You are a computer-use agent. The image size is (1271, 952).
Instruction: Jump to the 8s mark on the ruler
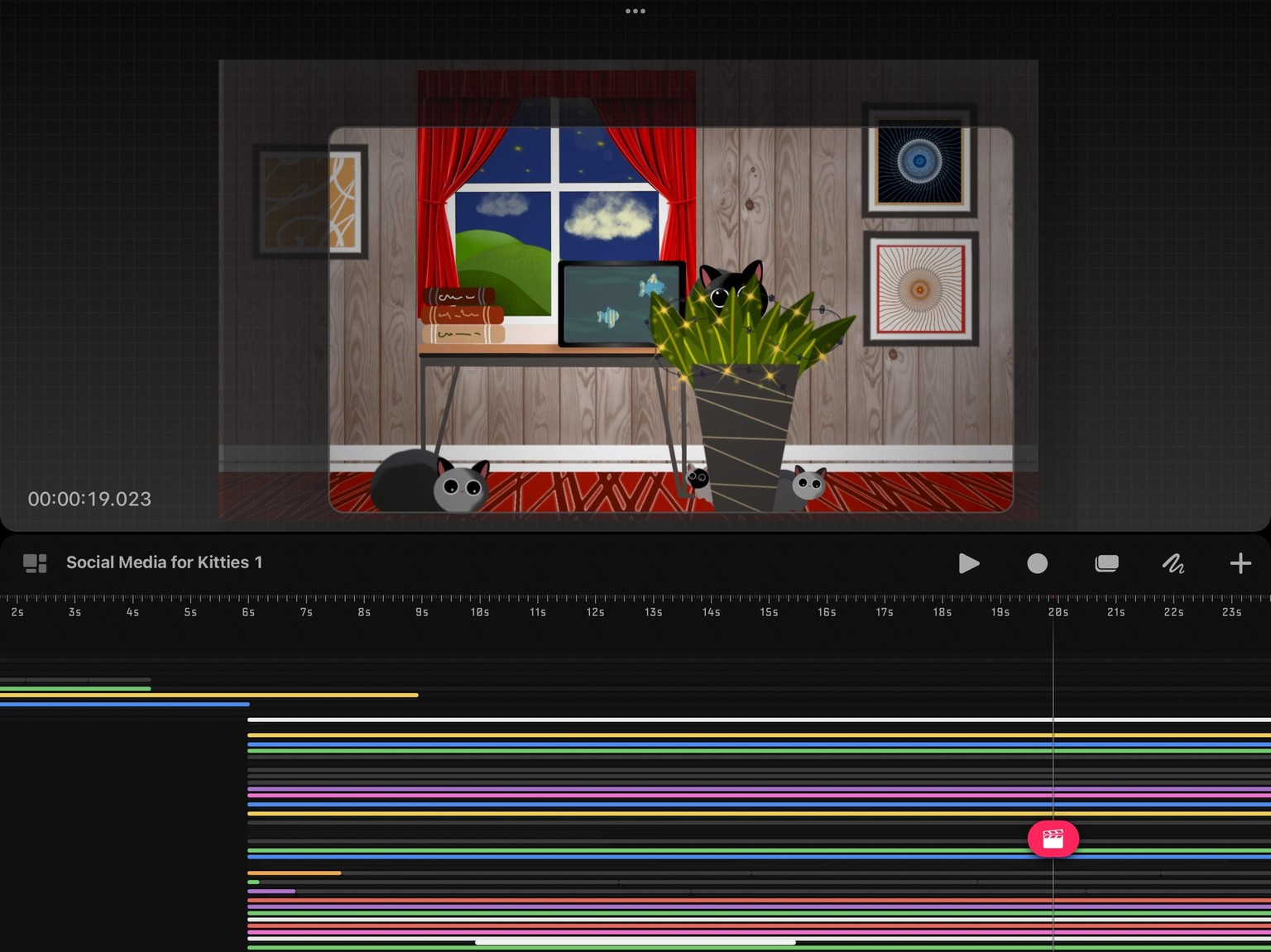coord(364,612)
